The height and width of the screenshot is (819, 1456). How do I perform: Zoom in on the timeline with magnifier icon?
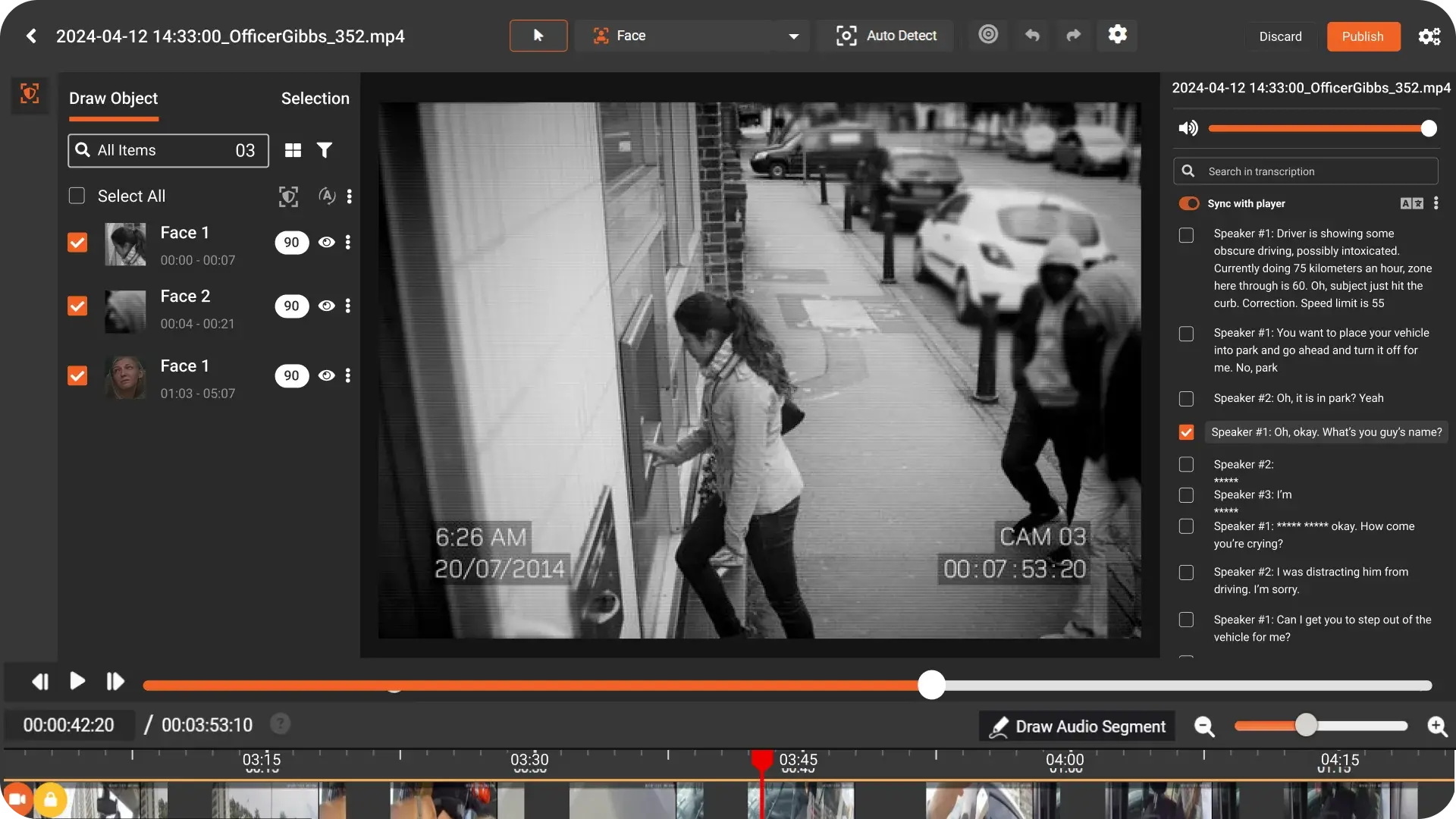click(x=1437, y=727)
